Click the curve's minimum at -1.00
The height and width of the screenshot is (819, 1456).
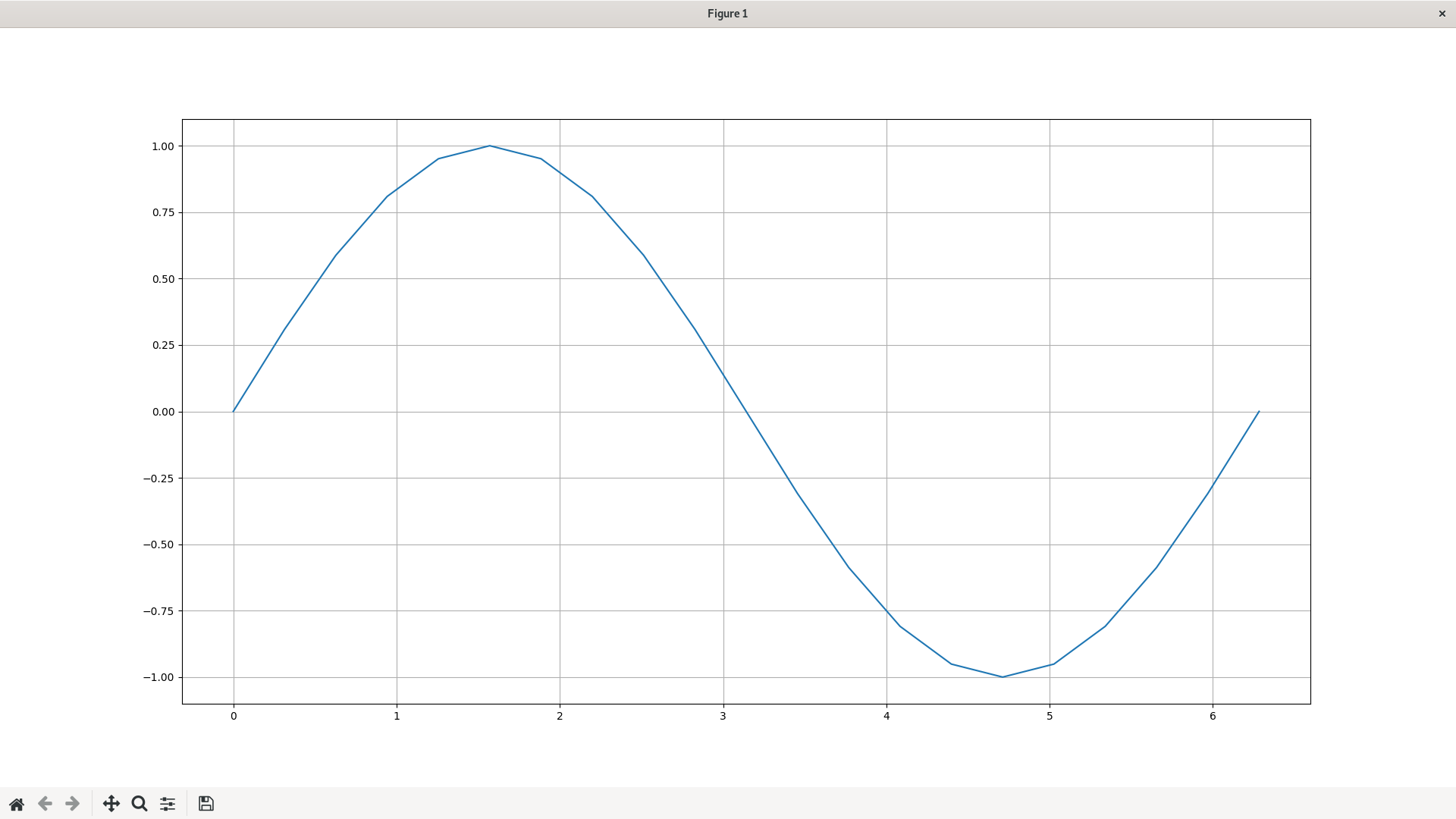pos(1003,677)
